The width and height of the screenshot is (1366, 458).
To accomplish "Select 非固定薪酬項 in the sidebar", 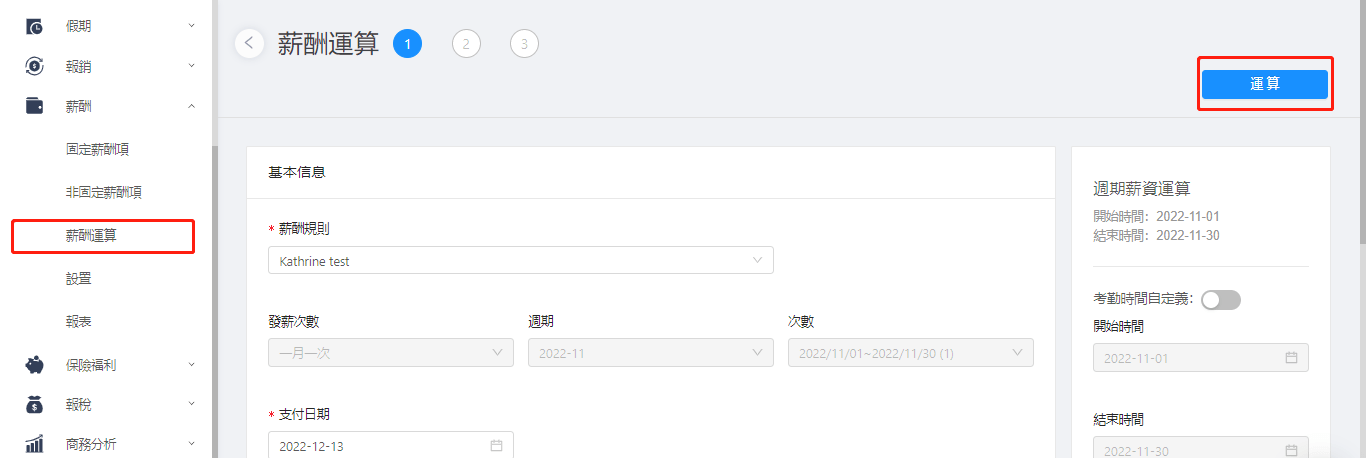I will point(104,192).
